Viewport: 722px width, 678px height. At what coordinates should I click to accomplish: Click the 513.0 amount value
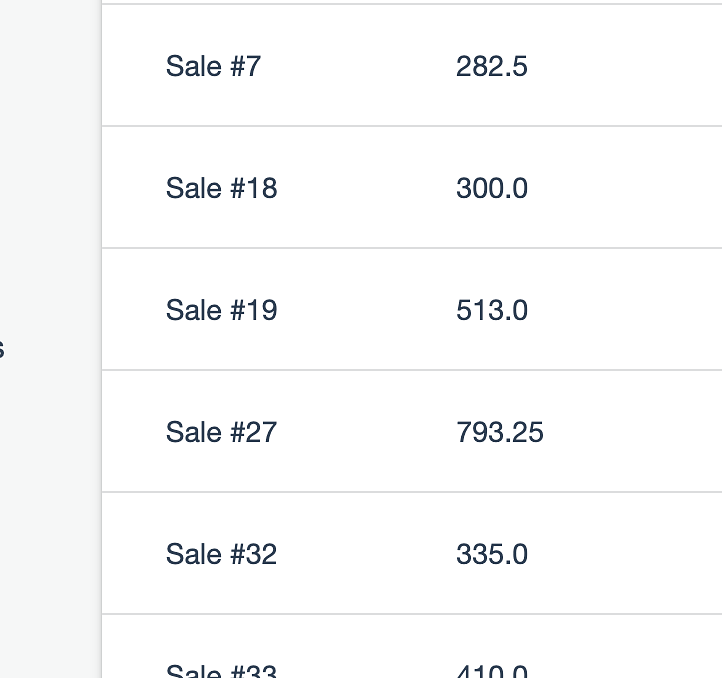coord(491,310)
